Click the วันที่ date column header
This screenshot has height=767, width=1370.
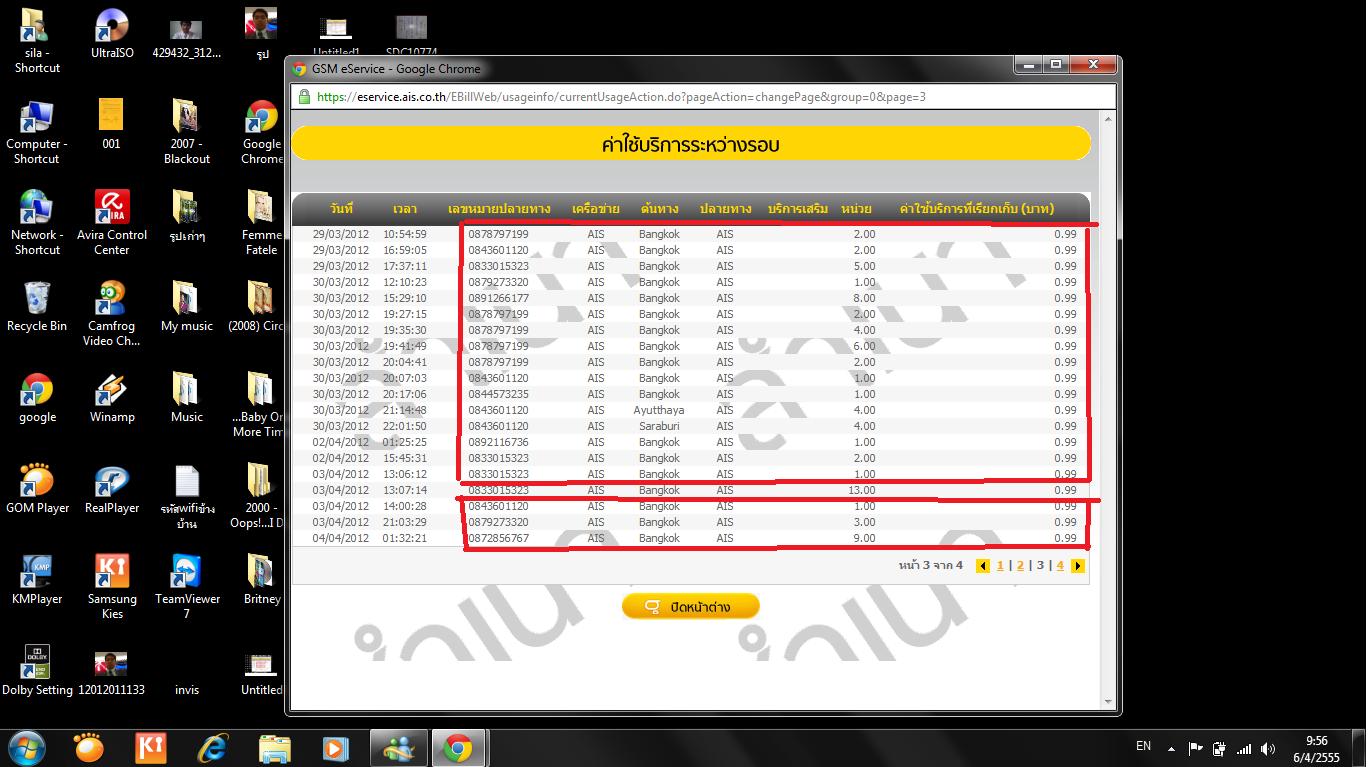tap(341, 209)
